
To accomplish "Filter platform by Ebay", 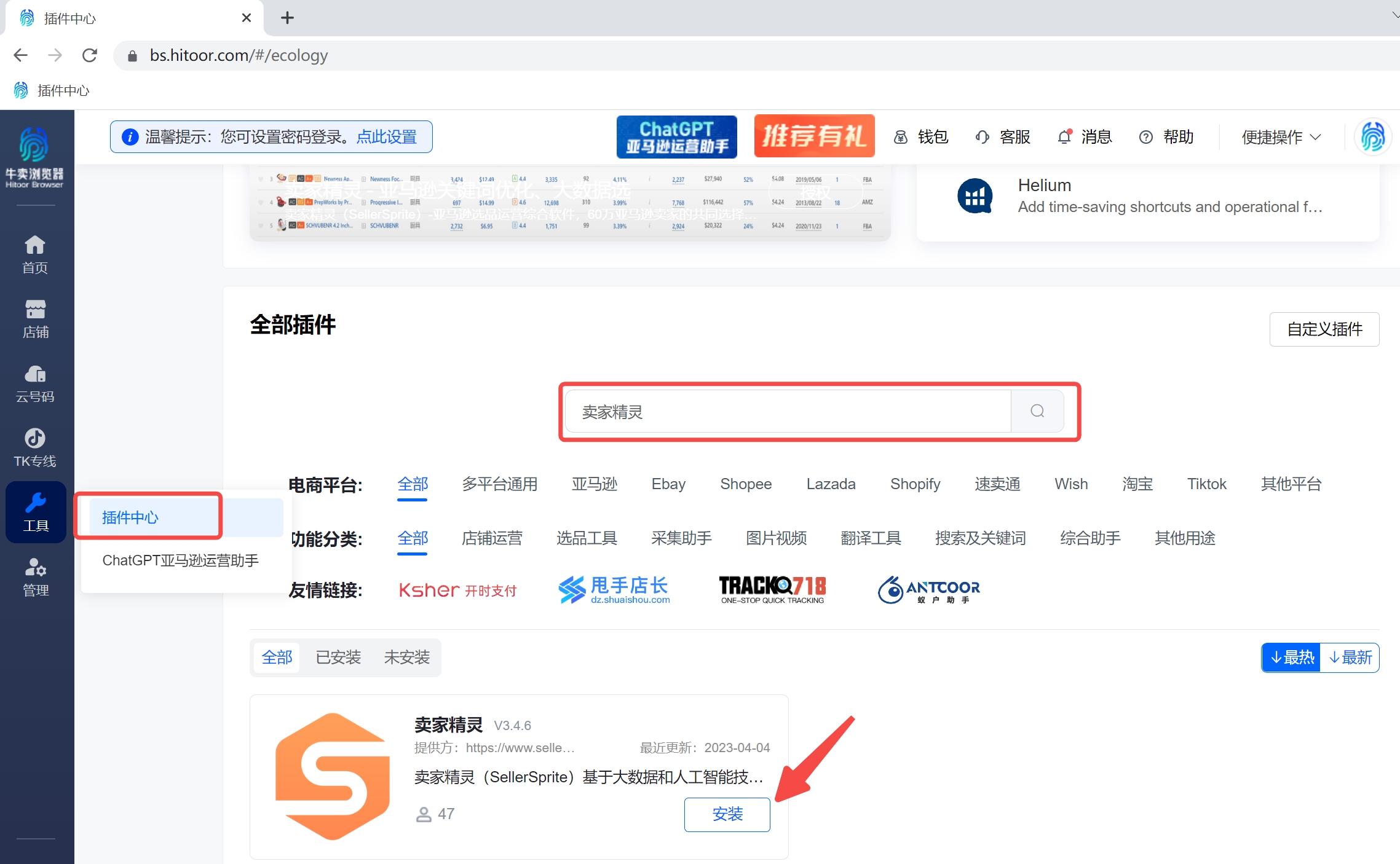I will [668, 484].
